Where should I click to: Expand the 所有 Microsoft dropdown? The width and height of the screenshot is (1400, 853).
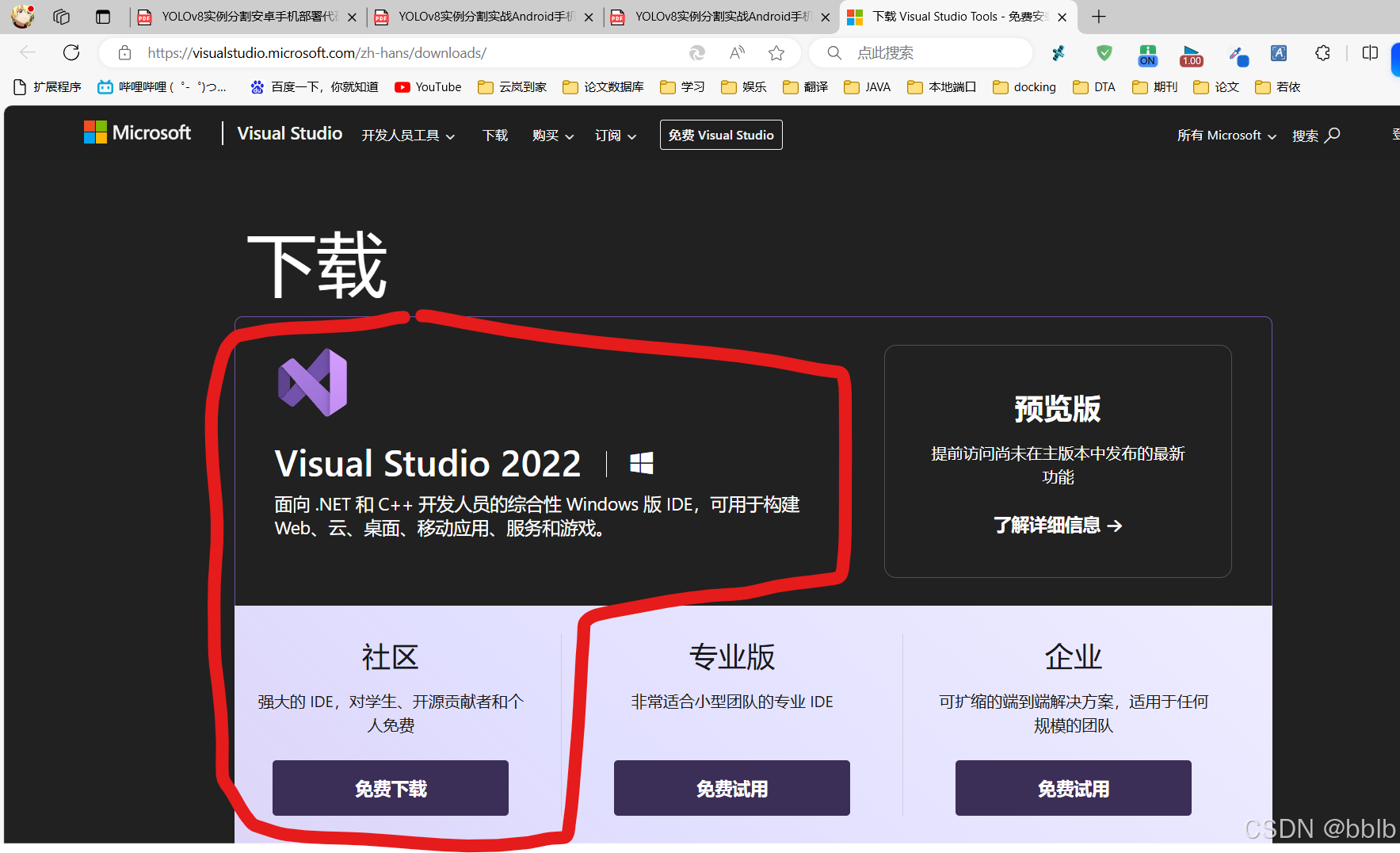click(x=1226, y=136)
